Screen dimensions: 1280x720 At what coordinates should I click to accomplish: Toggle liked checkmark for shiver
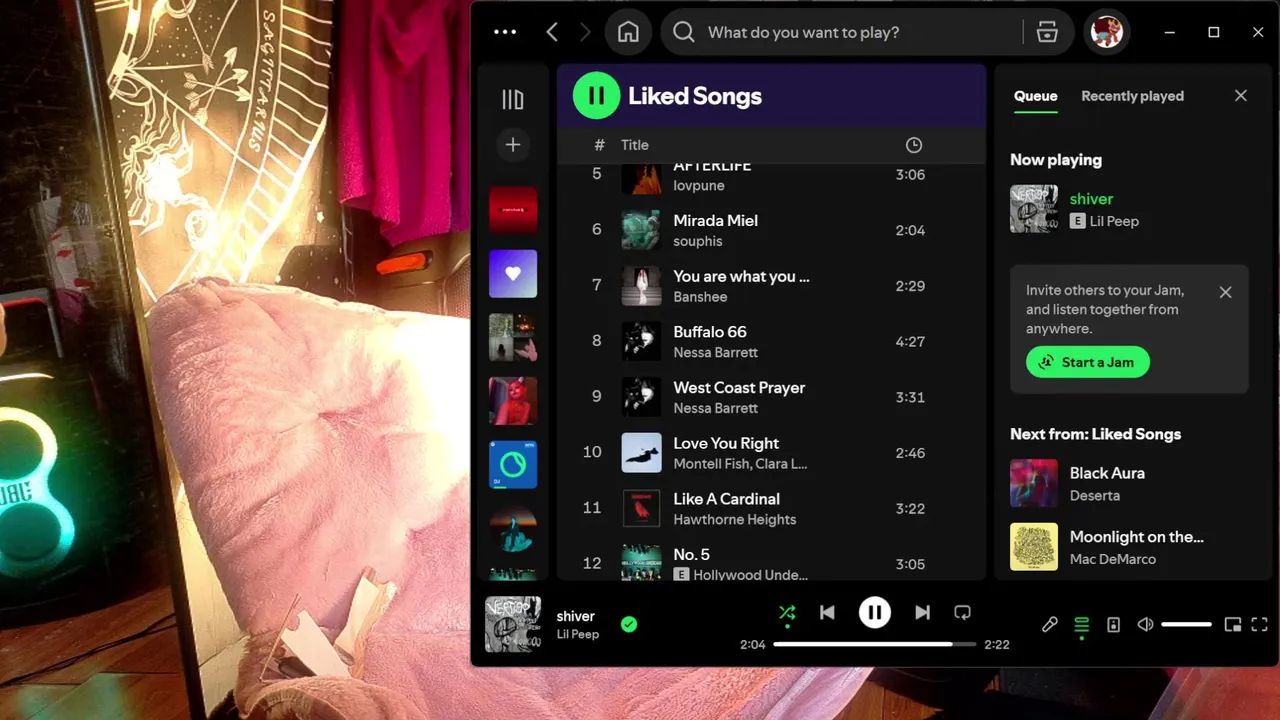pos(629,624)
